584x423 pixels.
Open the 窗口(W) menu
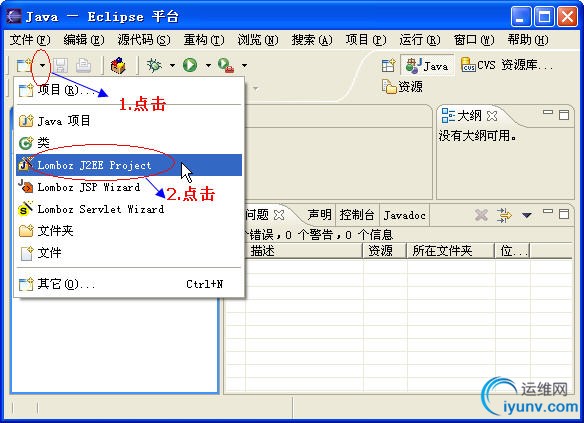coord(474,39)
